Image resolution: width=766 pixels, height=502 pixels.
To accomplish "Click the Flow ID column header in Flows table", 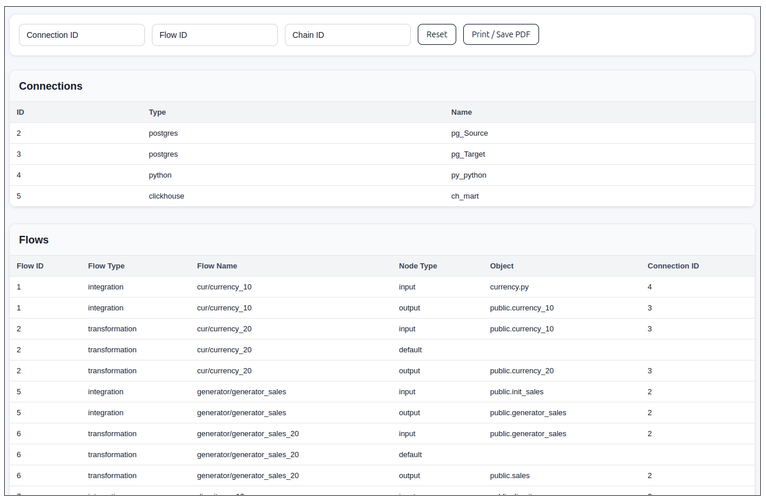I will [x=30, y=266].
